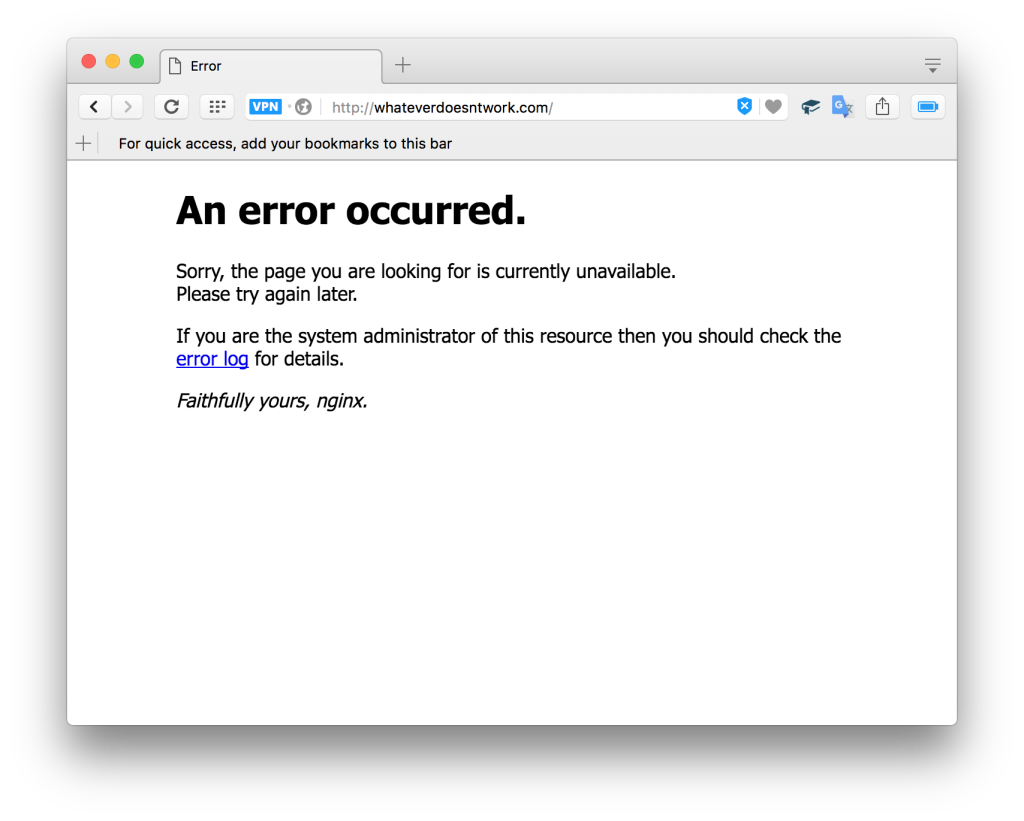Image resolution: width=1024 pixels, height=821 pixels.
Task: Open the error log link
Action: pos(212,359)
